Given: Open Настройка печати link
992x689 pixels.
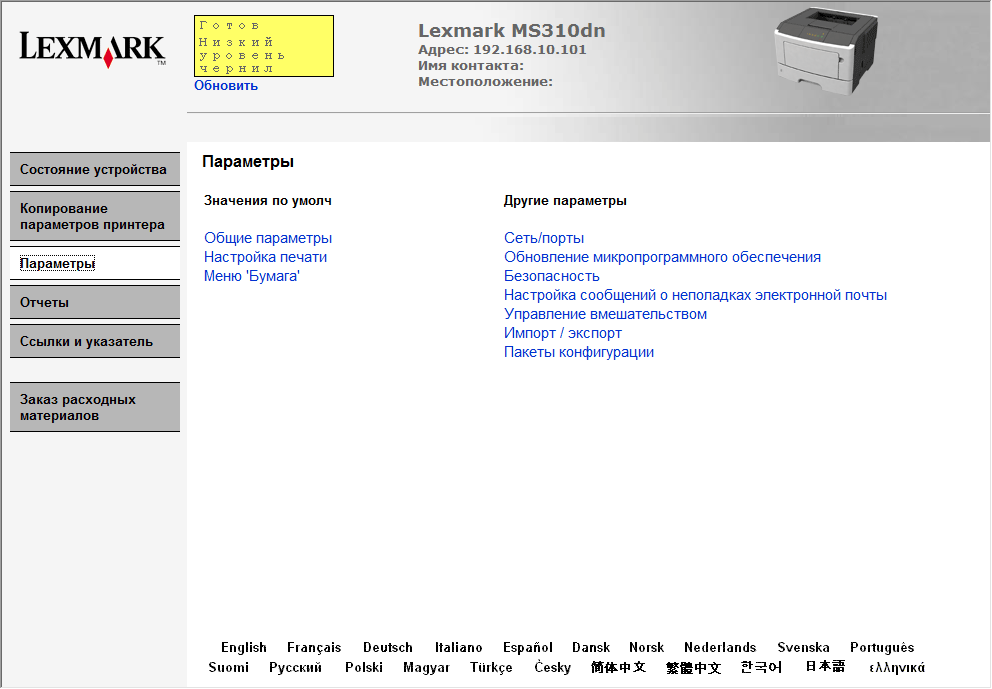Looking at the screenshot, I should [265, 257].
